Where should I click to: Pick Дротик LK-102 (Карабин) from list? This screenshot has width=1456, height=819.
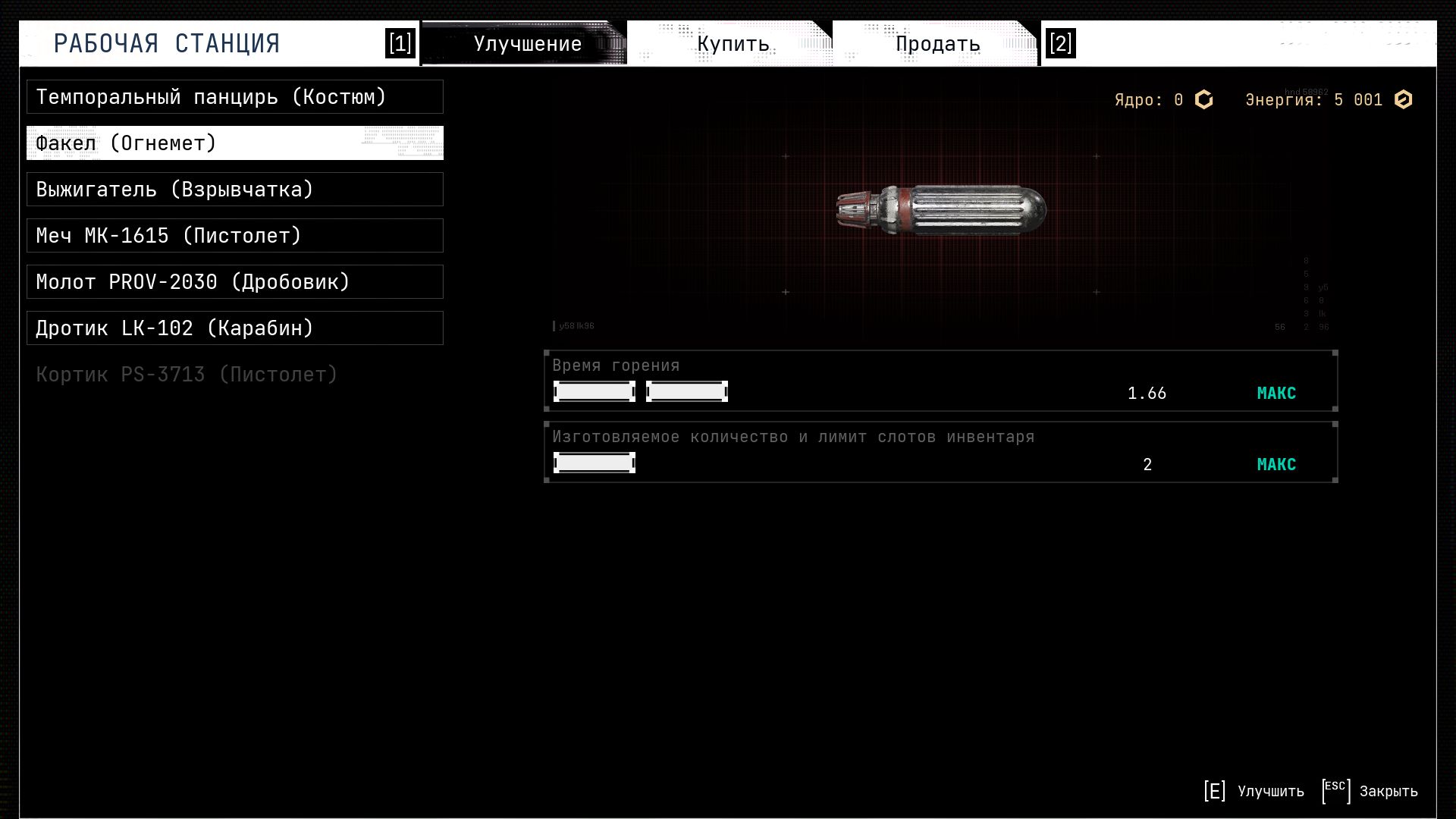235,328
